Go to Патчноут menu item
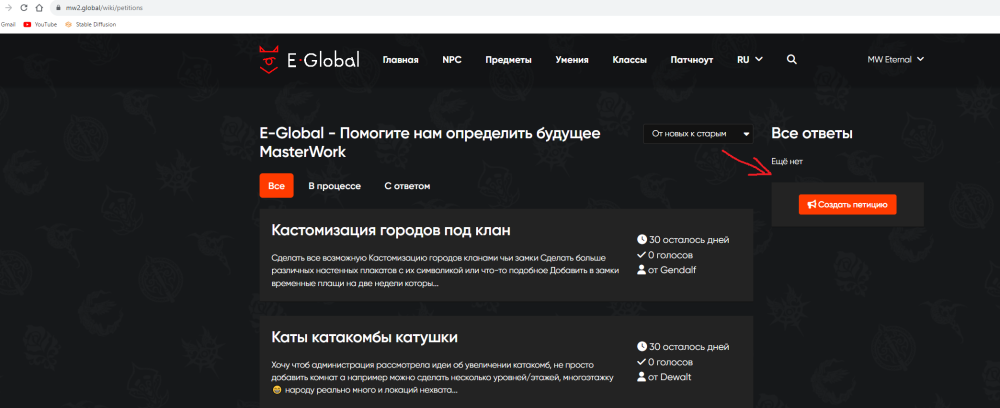 (691, 60)
